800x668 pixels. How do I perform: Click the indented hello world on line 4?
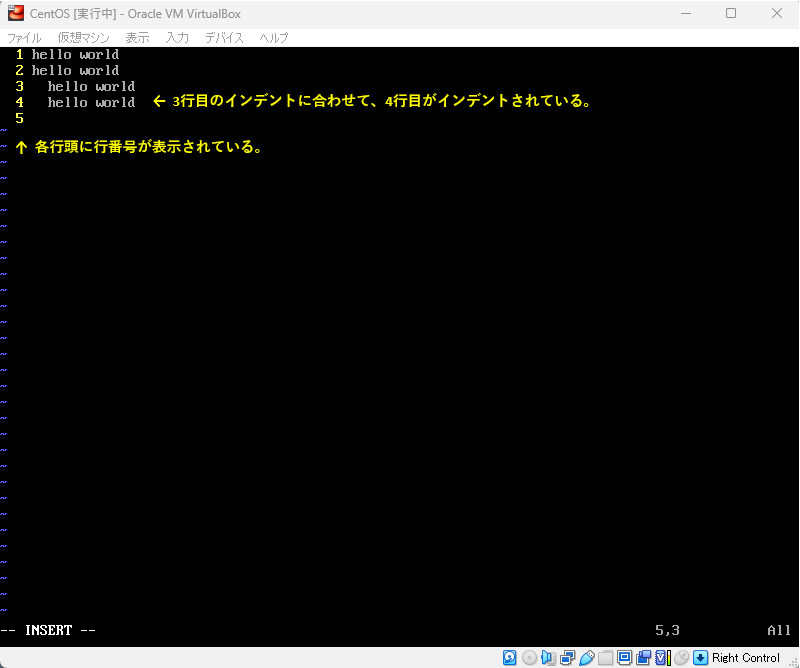click(91, 102)
